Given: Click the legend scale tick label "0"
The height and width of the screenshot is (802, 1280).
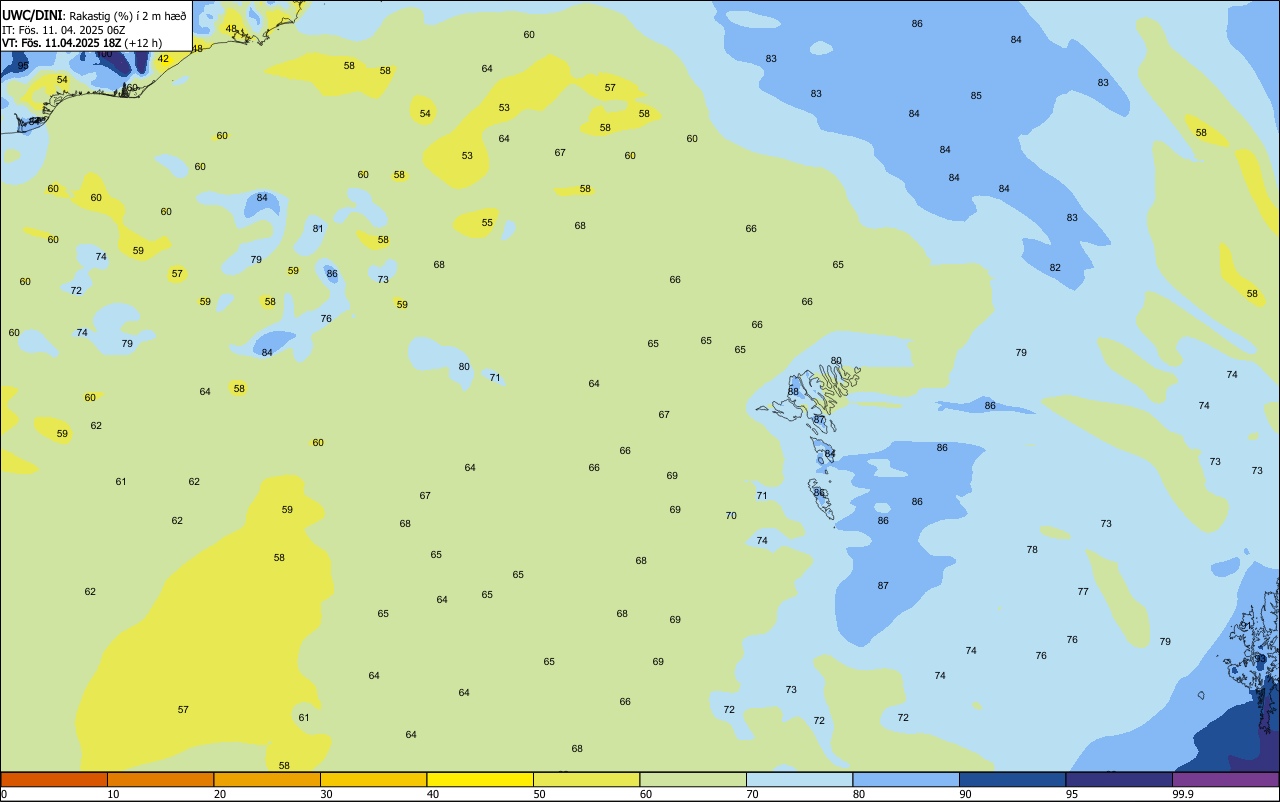Looking at the screenshot, I should tap(4, 794).
